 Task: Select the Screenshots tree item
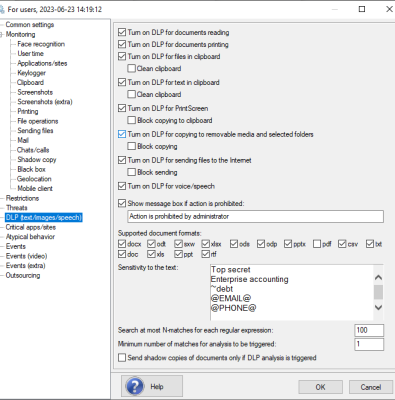[x=35, y=92]
